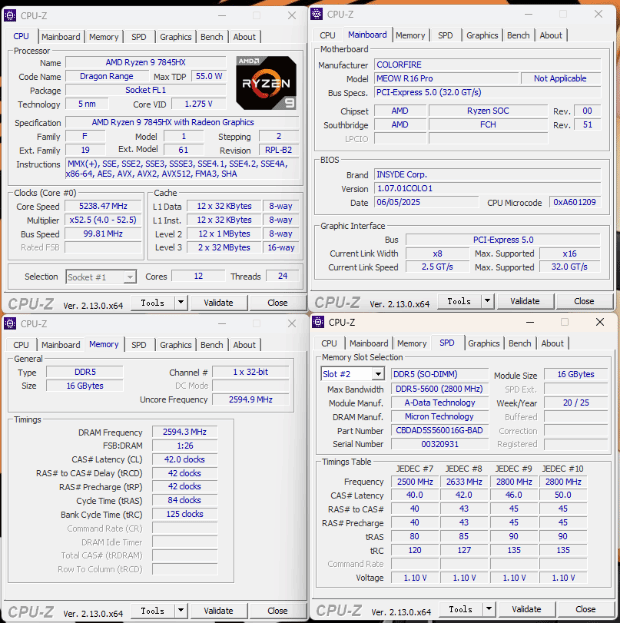The width and height of the screenshot is (620, 623).
Task: Switch to the Bench tab in the Processor window
Action: pyautogui.click(x=212, y=37)
